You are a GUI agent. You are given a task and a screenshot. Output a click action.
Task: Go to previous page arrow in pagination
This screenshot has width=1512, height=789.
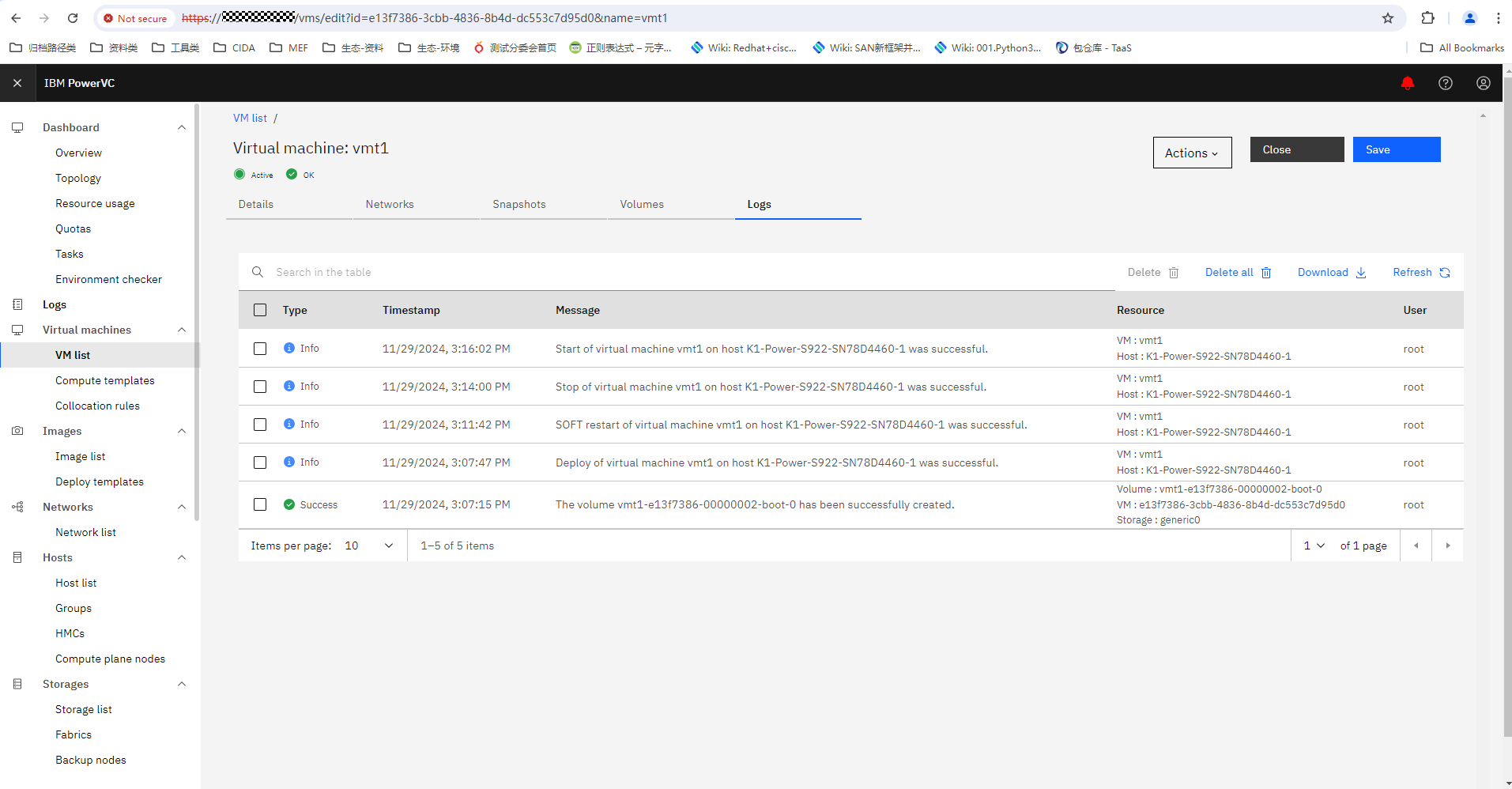click(1416, 546)
